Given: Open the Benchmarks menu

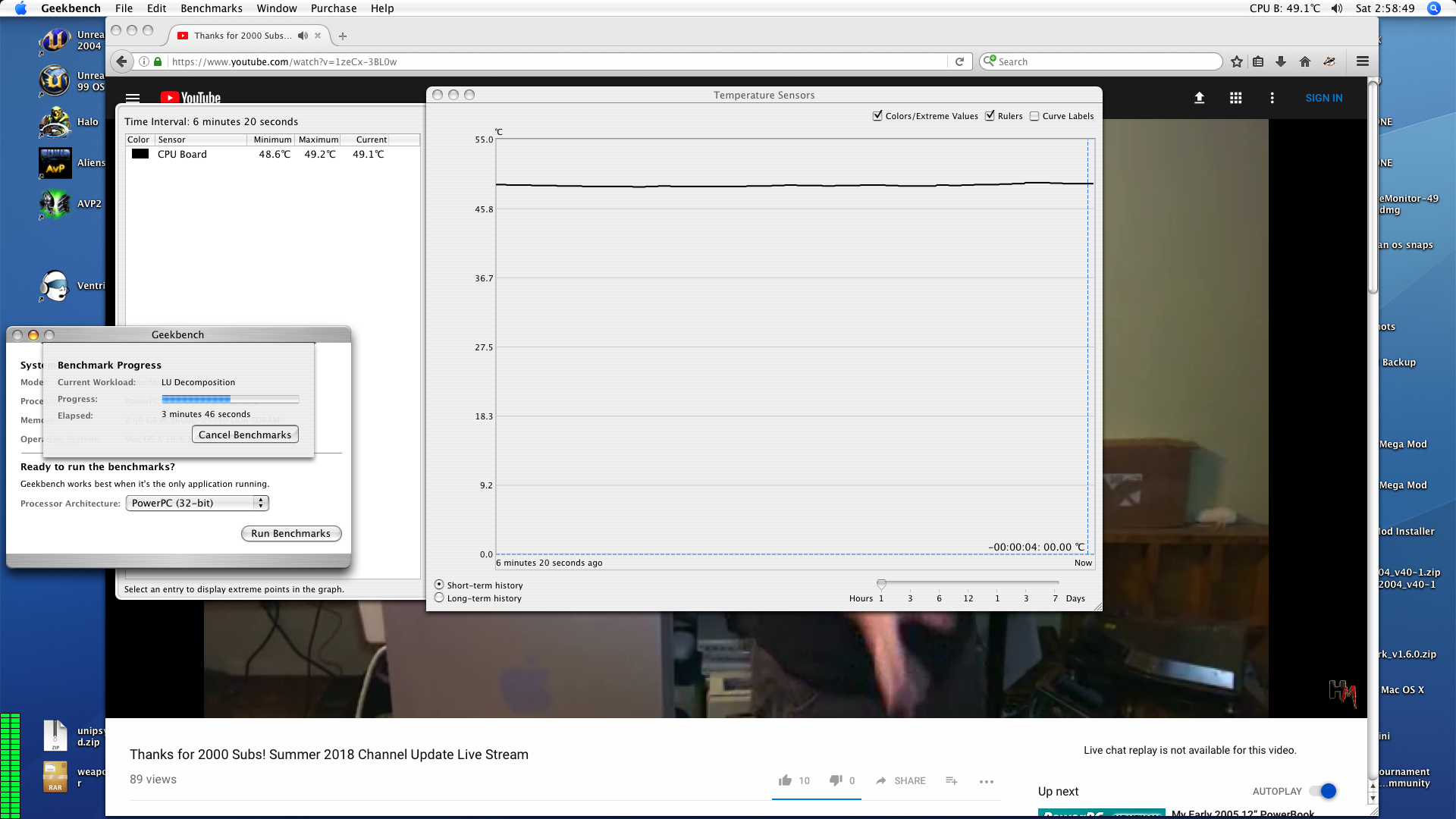Looking at the screenshot, I should click(x=211, y=8).
